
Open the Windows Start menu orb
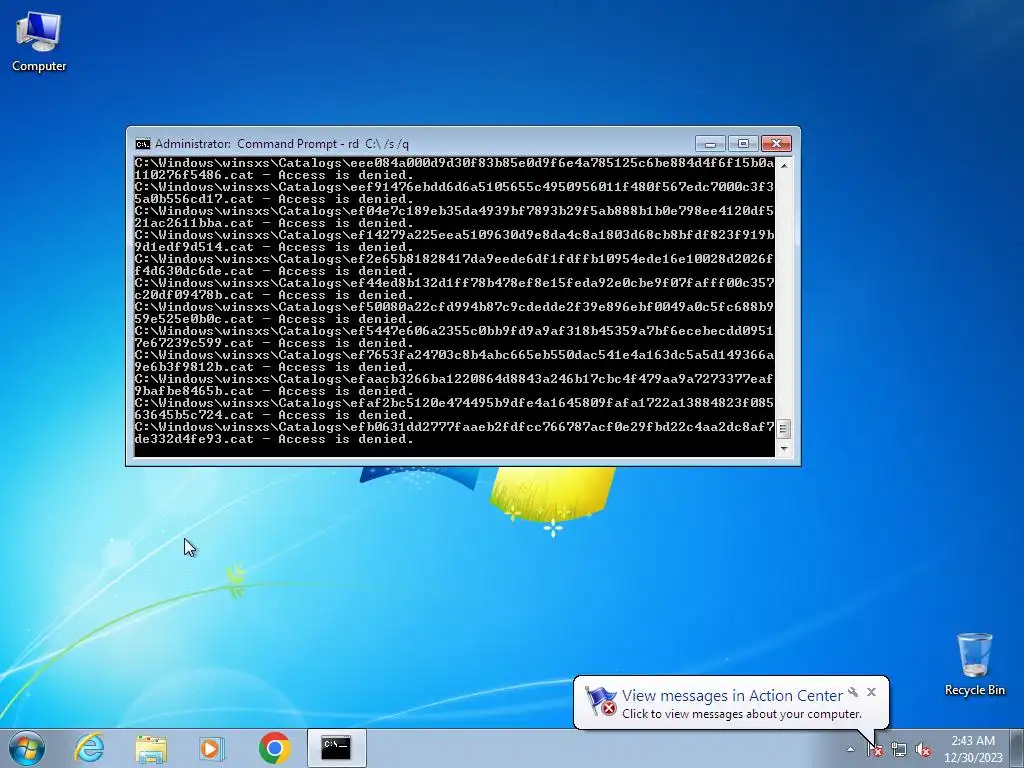(27, 748)
